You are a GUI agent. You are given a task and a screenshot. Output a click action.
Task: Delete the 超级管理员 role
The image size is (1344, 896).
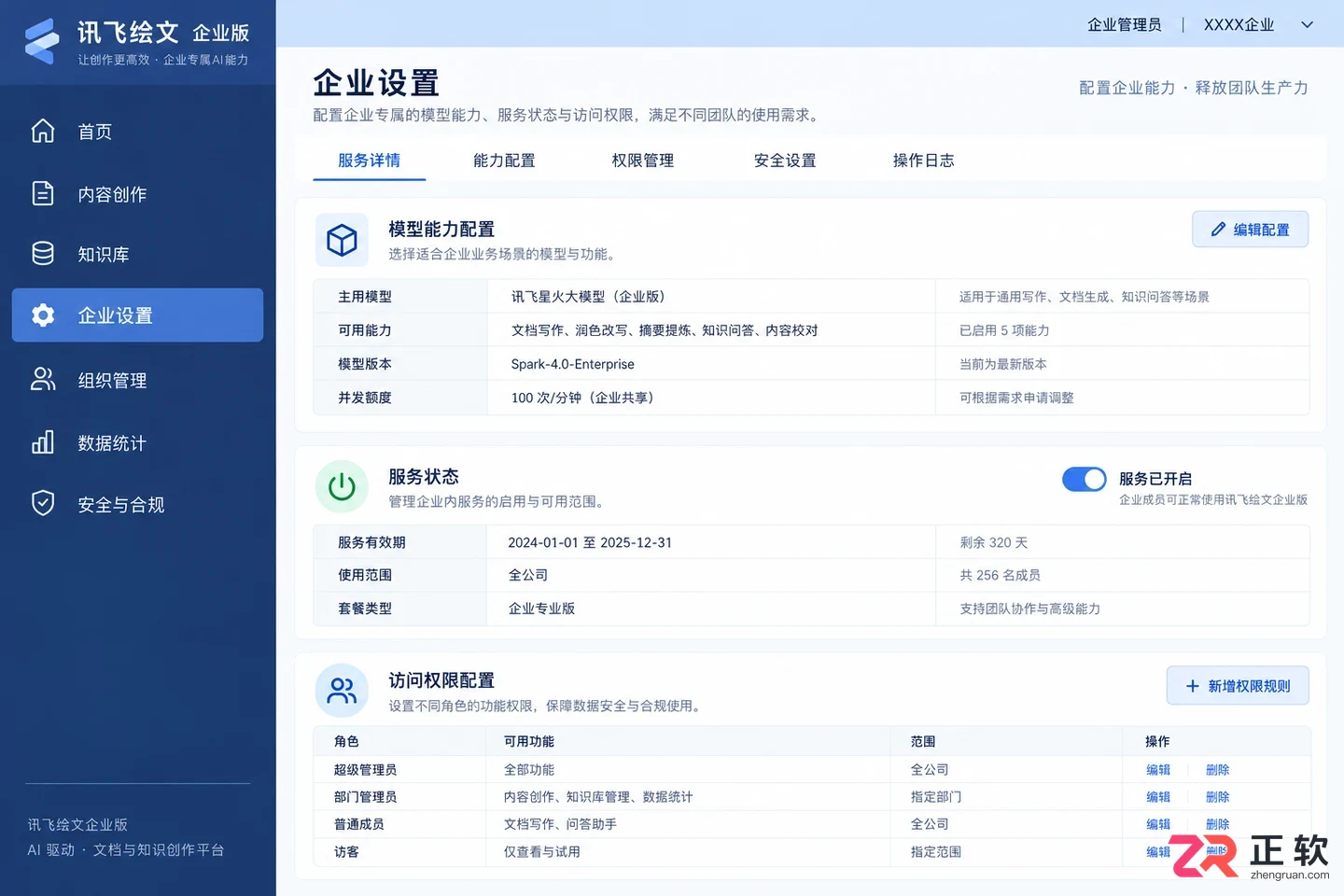click(x=1217, y=770)
